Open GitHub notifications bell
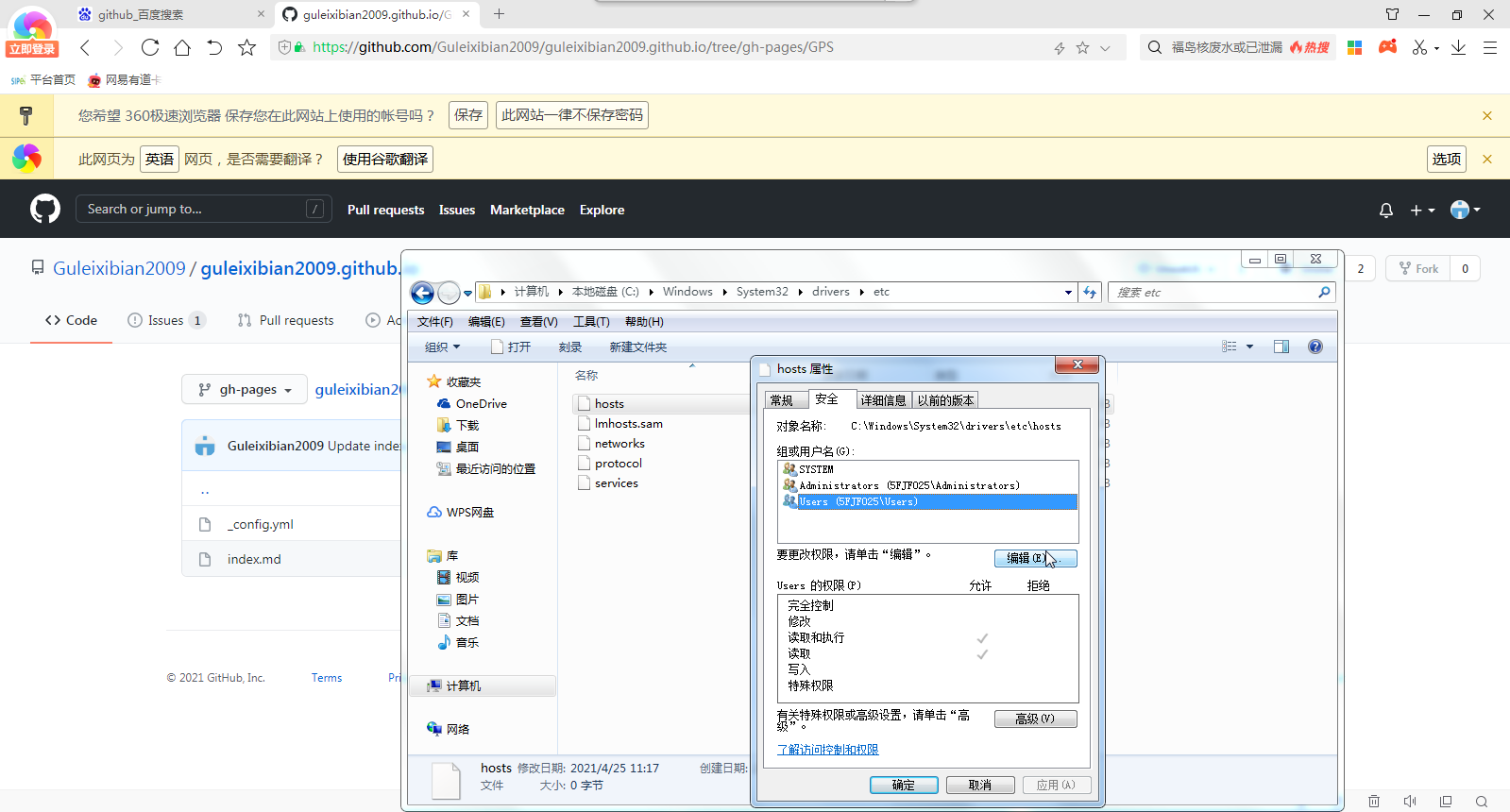Screen dimensions: 1510x812 (x=1385, y=211)
